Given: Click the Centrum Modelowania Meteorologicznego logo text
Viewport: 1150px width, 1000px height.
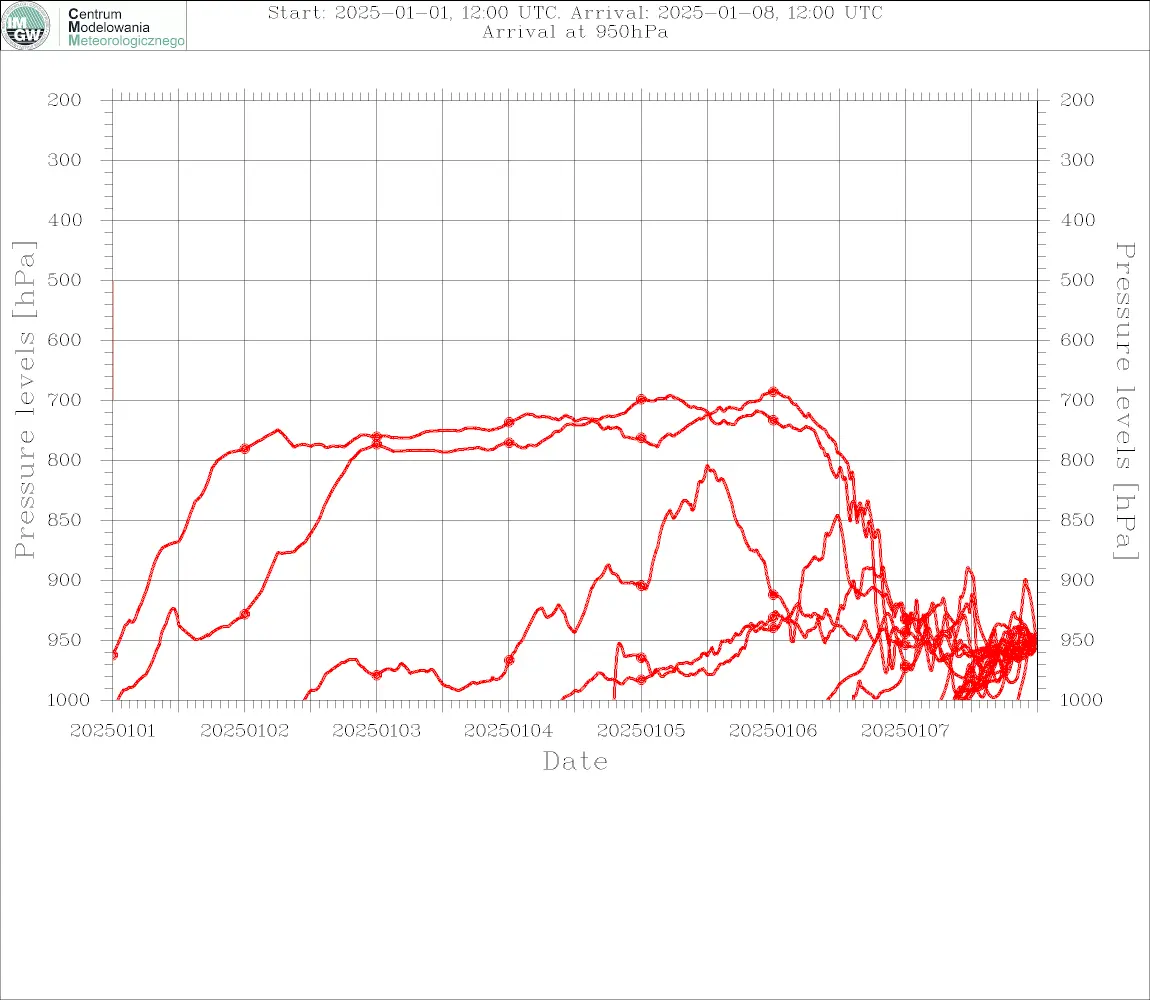Looking at the screenshot, I should 126,27.
